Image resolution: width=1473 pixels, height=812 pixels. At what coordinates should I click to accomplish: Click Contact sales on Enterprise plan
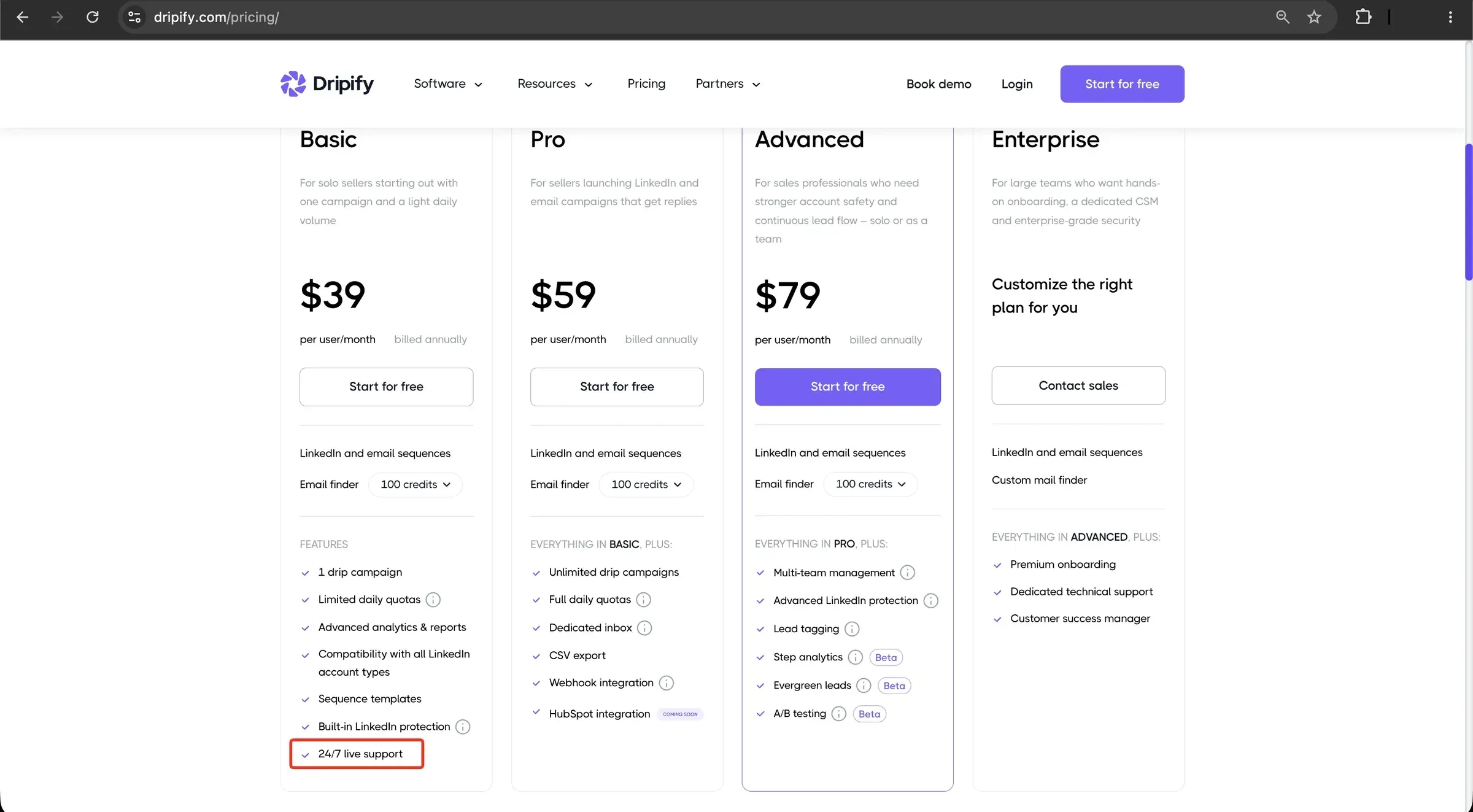point(1078,385)
